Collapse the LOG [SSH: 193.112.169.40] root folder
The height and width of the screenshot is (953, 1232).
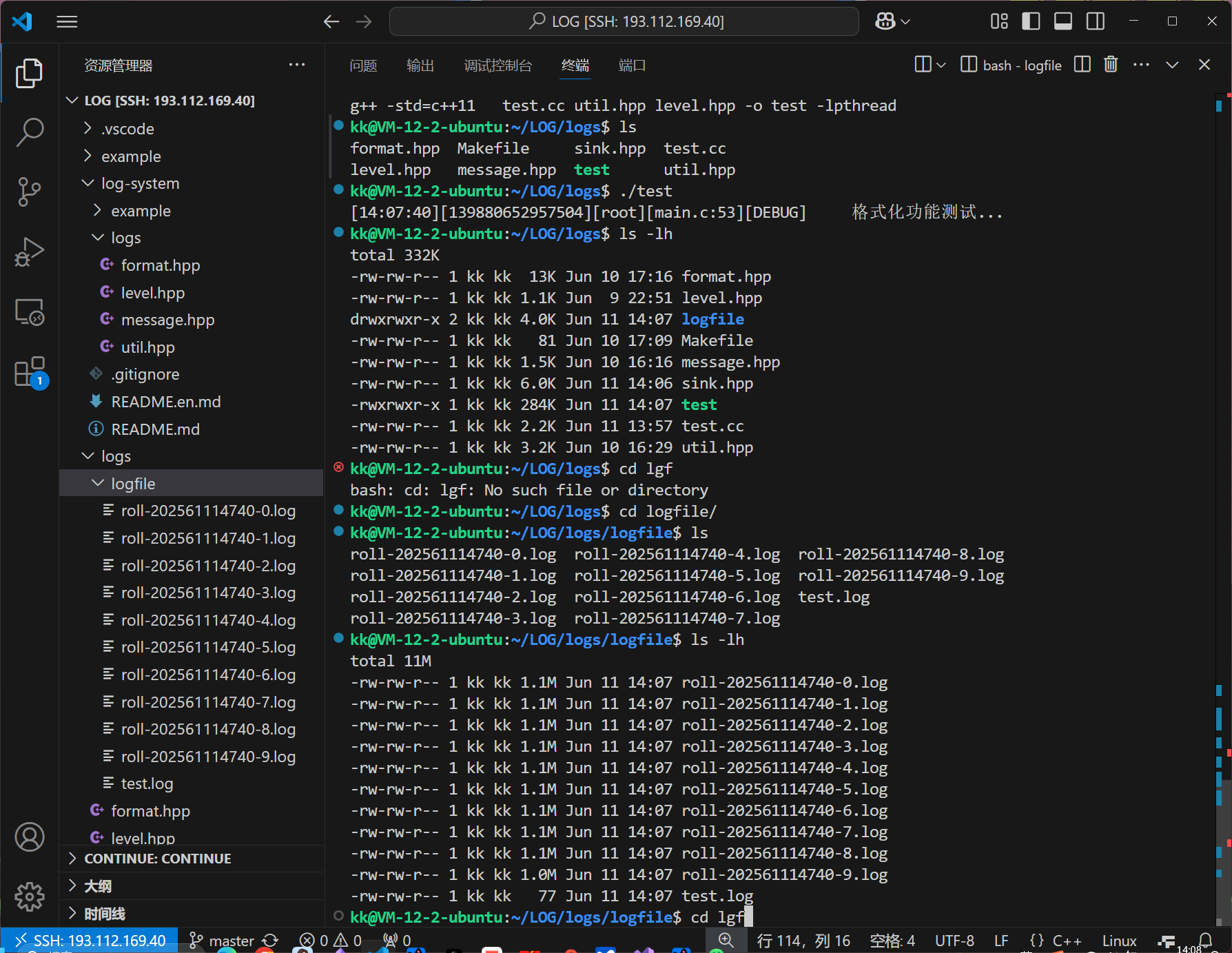pyautogui.click(x=192, y=101)
